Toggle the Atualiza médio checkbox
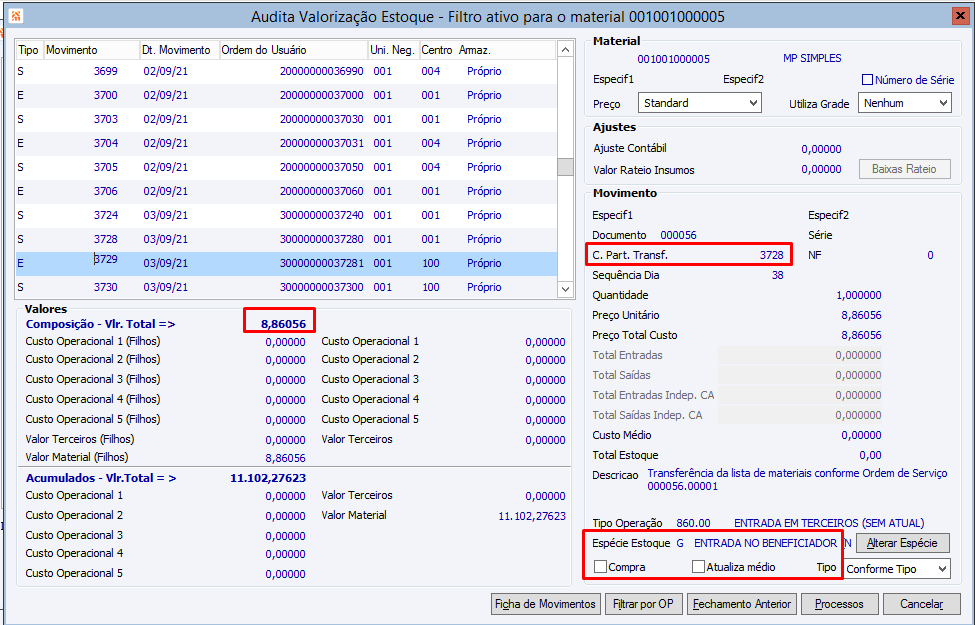 (698, 567)
